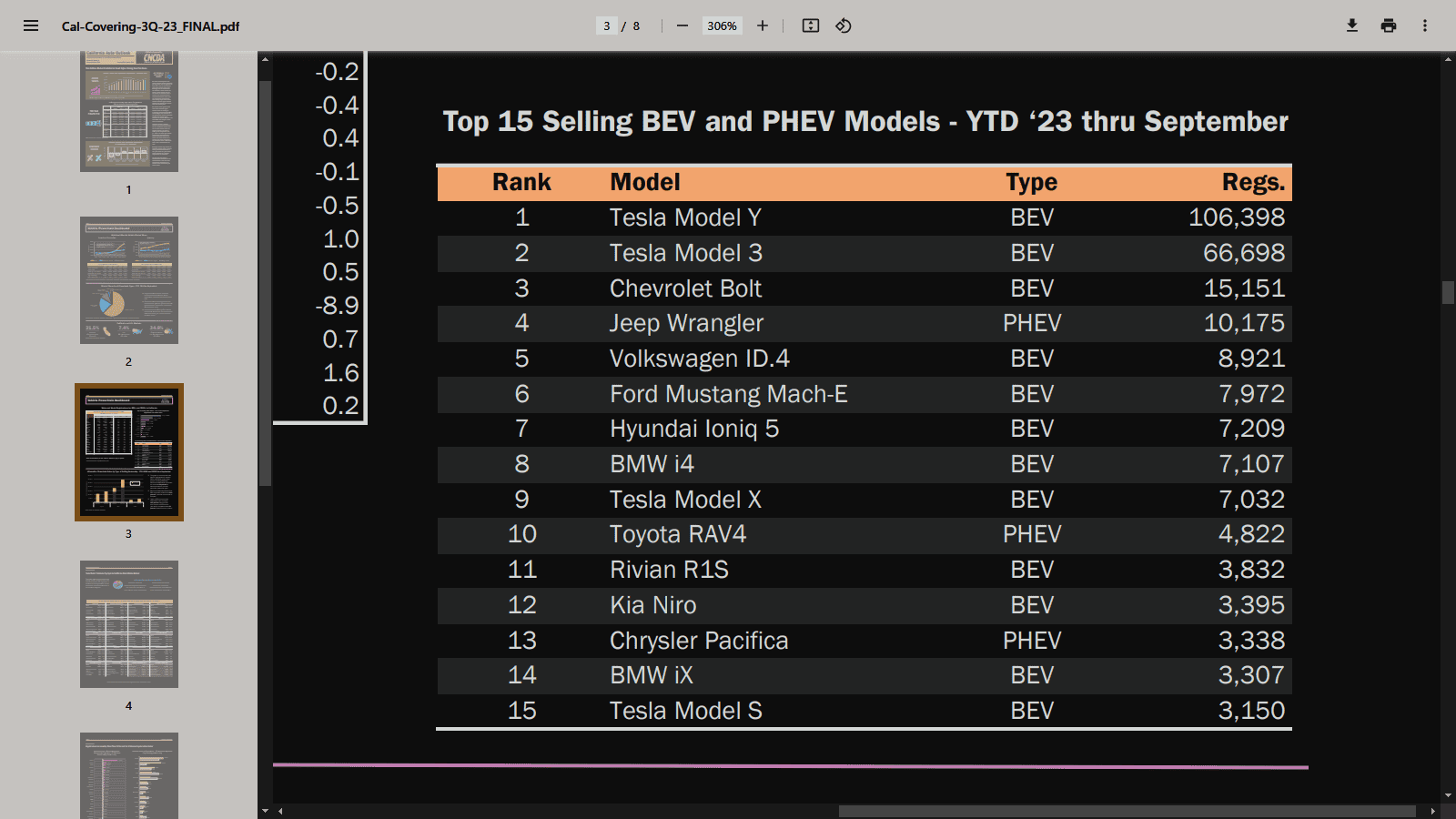Viewport: 1456px width, 819px height.
Task: Click the zoom out minus icon
Action: click(682, 25)
